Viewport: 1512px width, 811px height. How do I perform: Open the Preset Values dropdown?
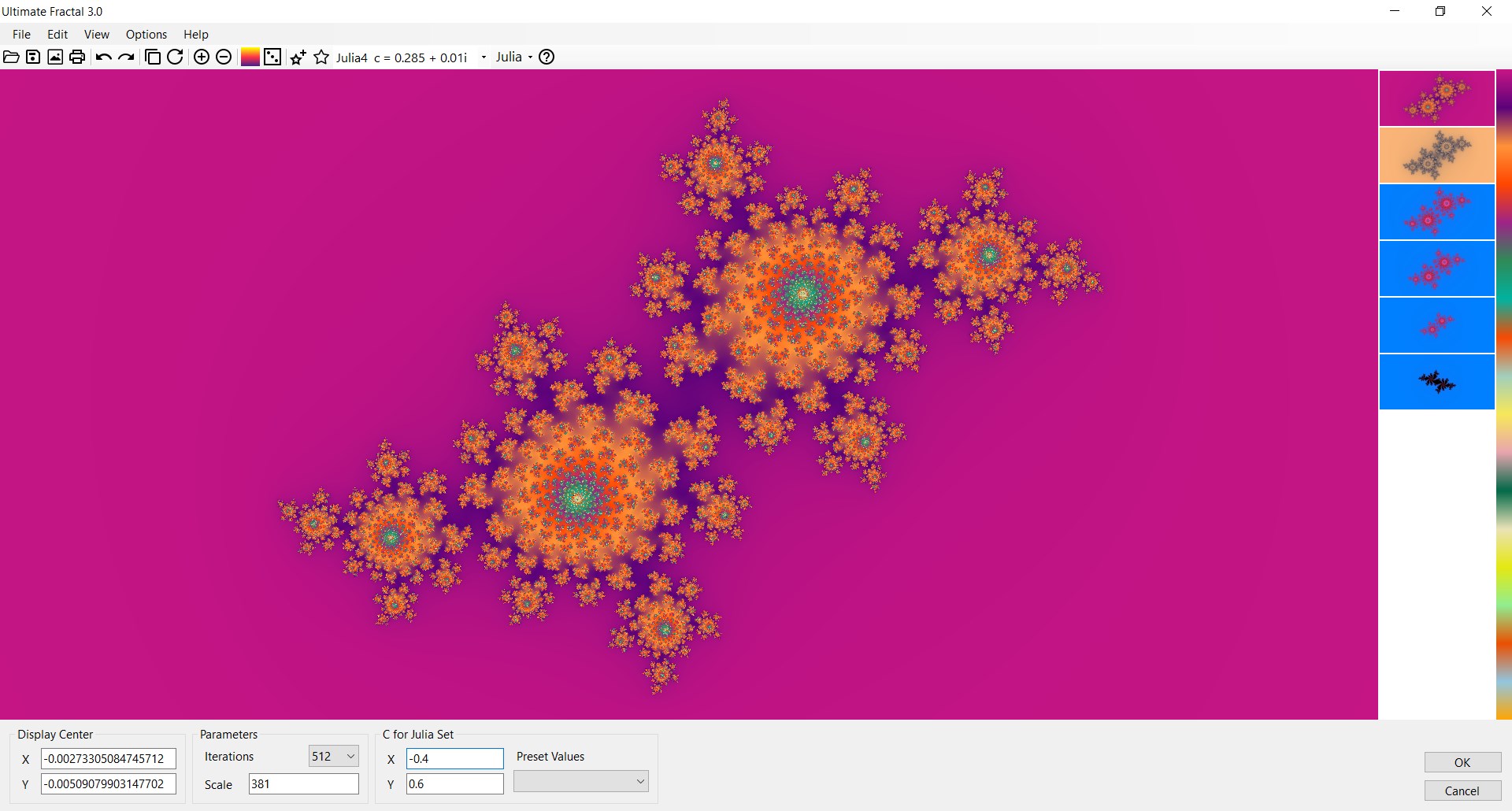tap(581, 781)
